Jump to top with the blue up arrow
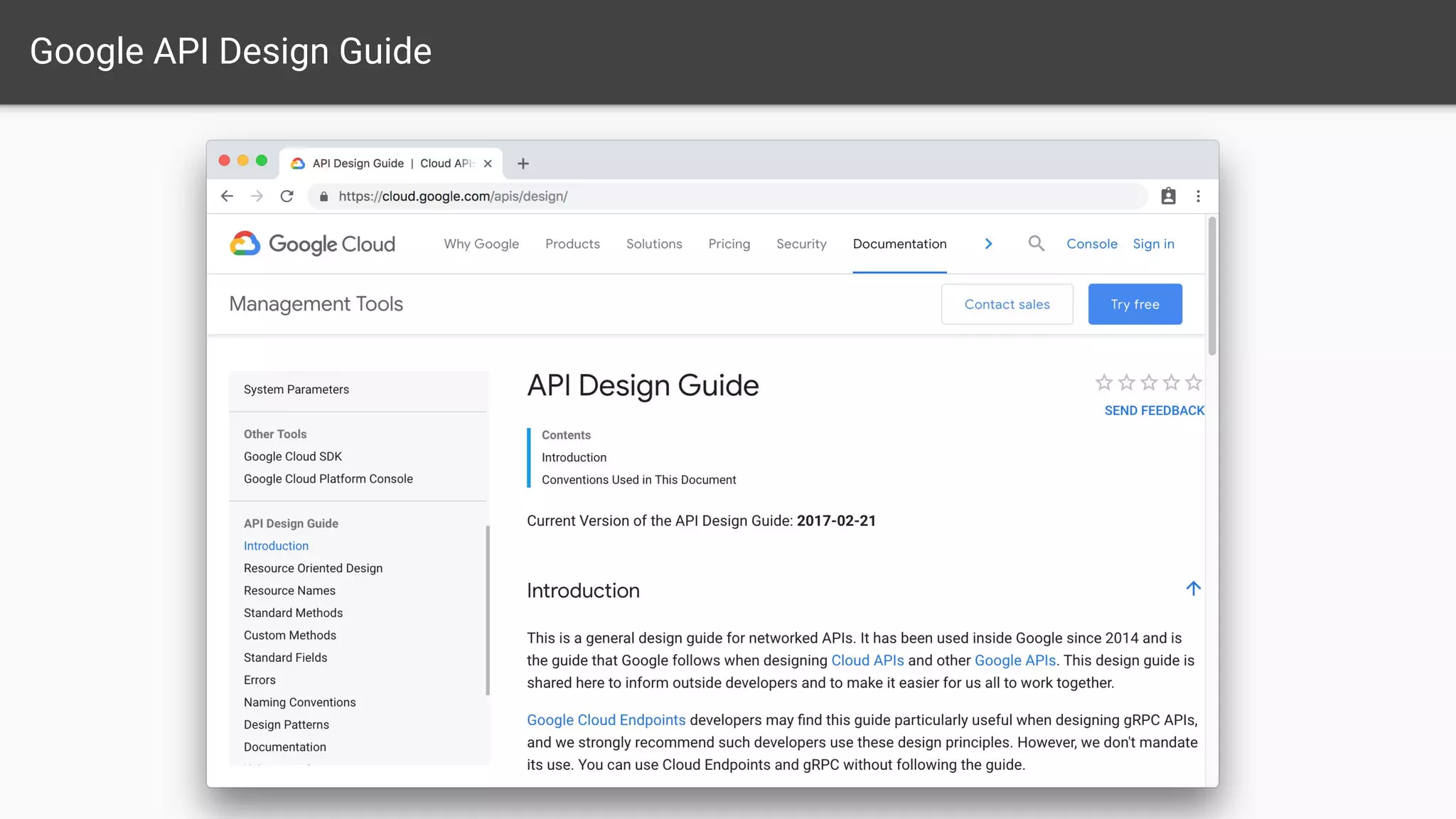Viewport: 1456px width, 819px height. coord(1193,588)
